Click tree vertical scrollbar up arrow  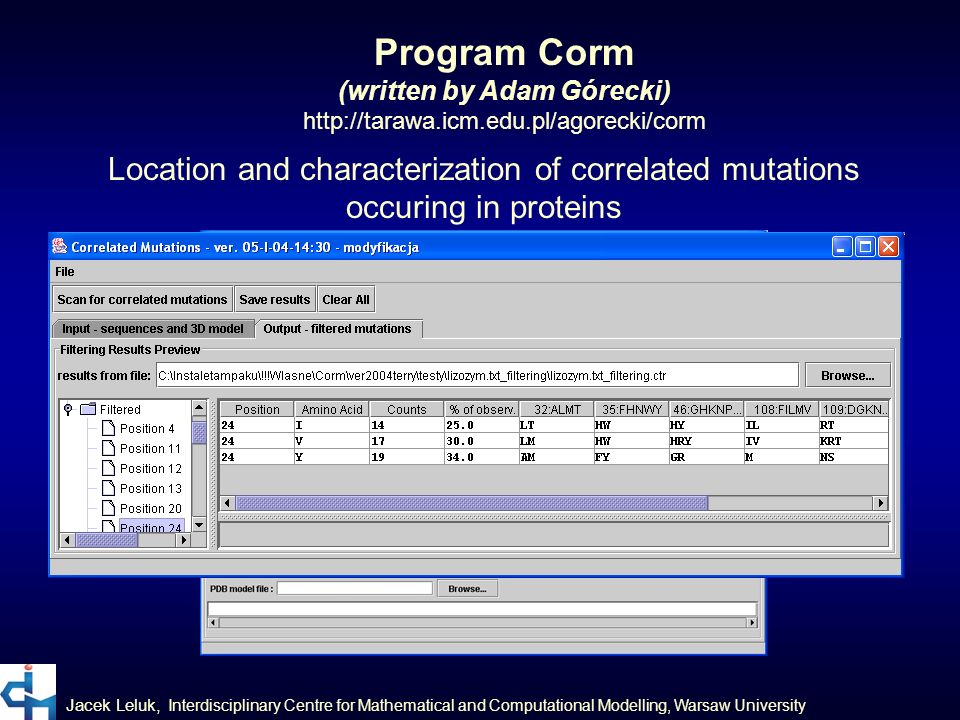click(x=199, y=408)
